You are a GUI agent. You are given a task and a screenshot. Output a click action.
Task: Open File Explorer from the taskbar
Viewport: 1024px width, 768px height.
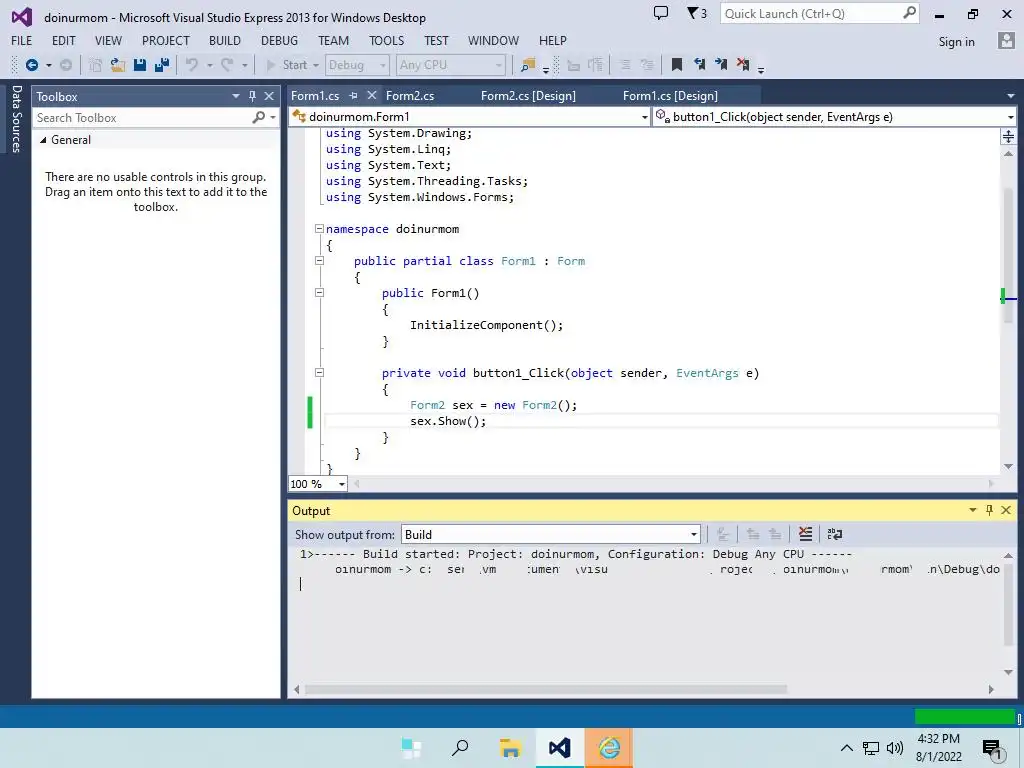510,748
